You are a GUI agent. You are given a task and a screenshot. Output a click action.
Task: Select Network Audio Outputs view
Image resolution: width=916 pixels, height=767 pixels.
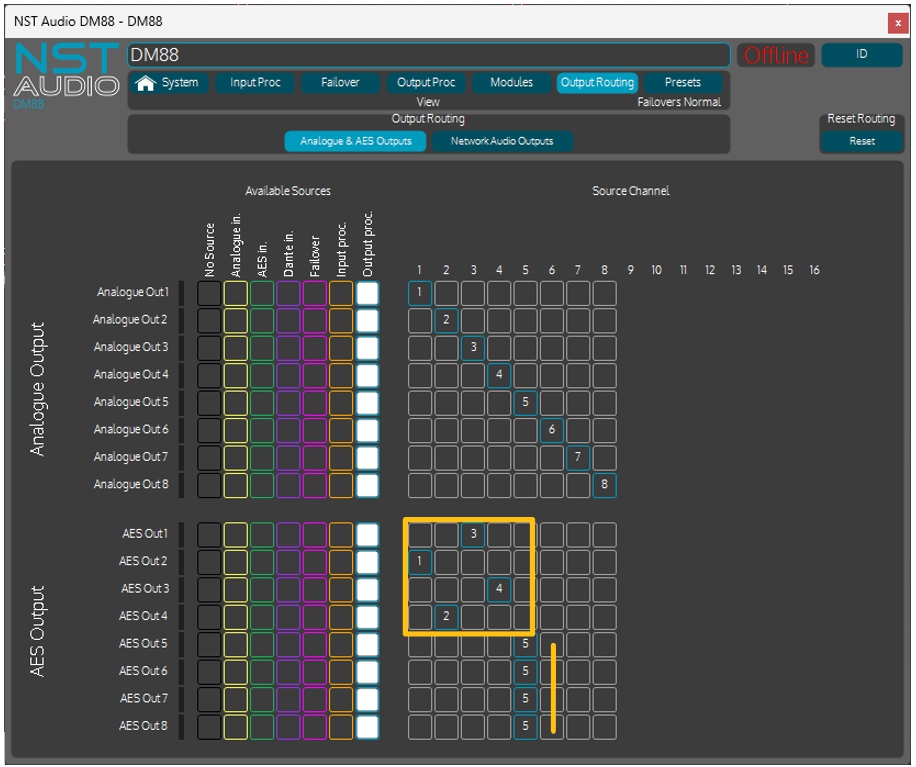tap(501, 141)
